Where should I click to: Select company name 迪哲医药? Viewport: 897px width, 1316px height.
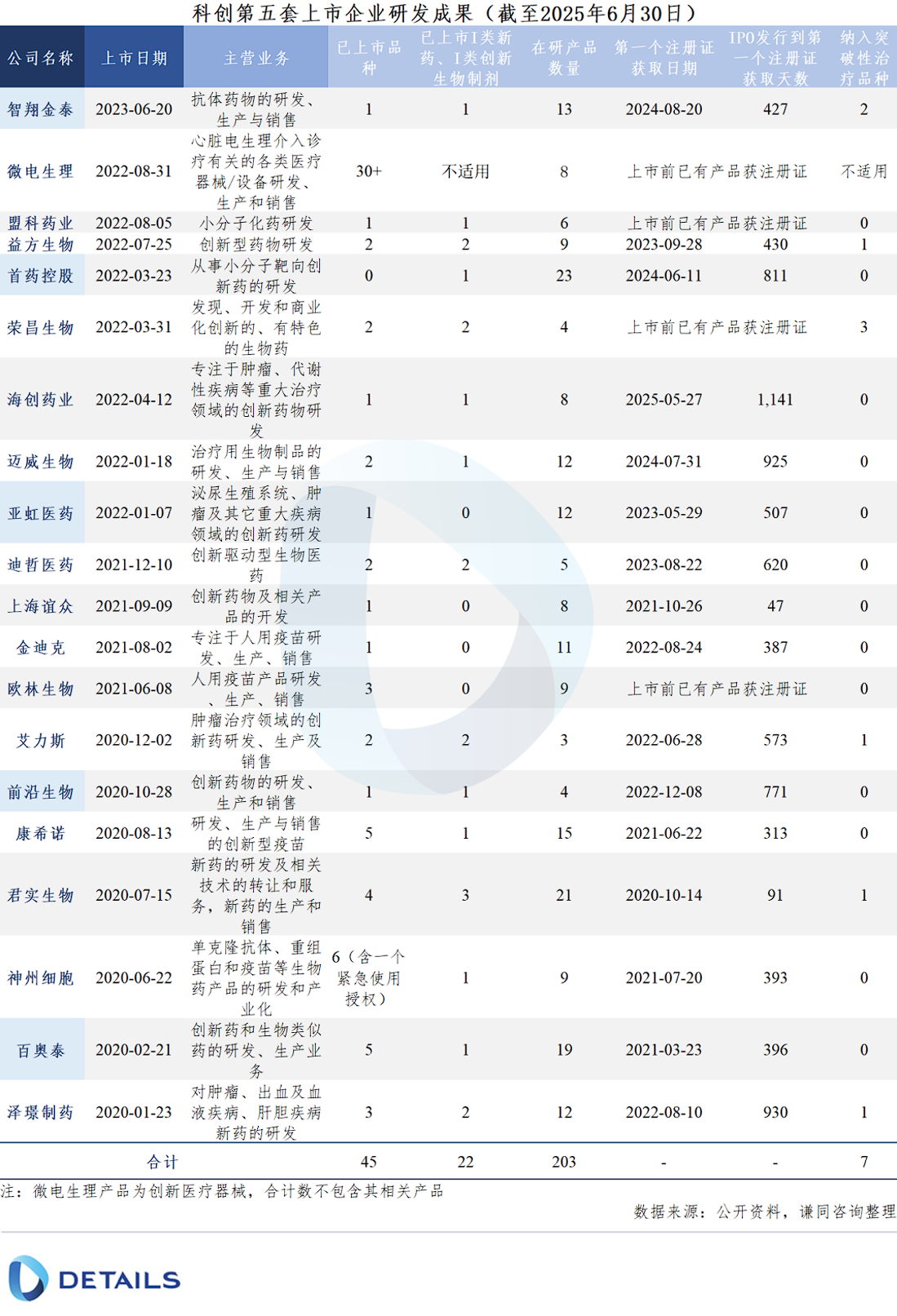click(x=41, y=565)
